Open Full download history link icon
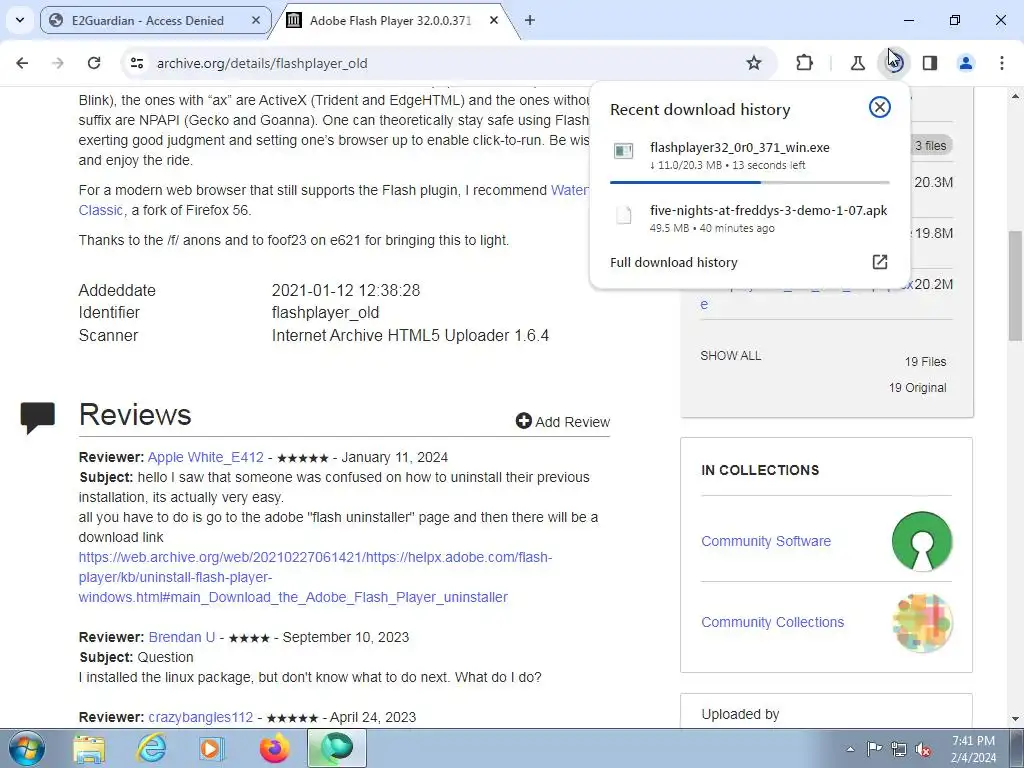The width and height of the screenshot is (1024, 768). 880,262
